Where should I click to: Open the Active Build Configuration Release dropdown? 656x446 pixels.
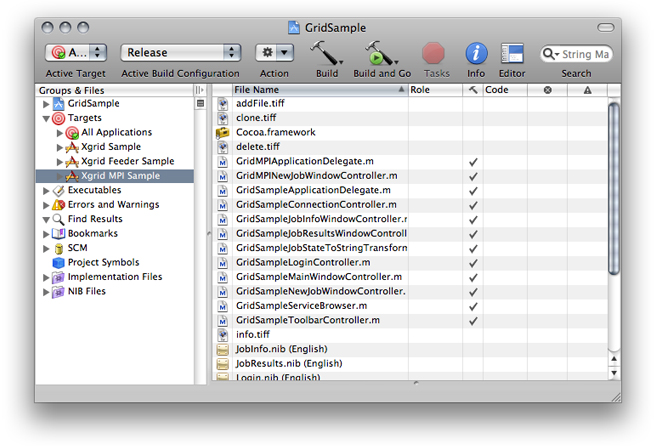tap(181, 52)
